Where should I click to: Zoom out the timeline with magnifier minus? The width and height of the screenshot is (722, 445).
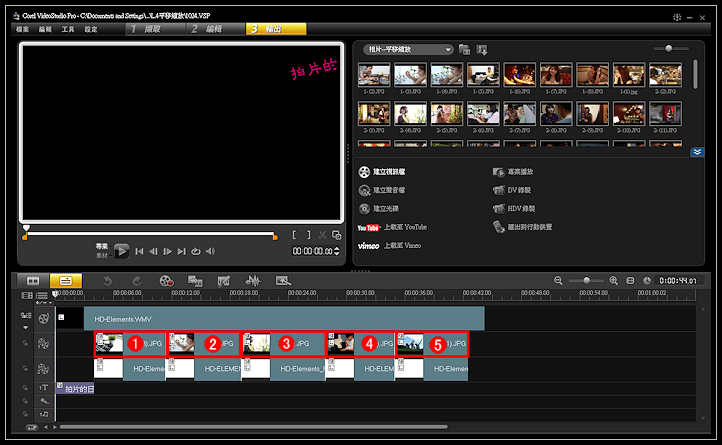tap(558, 281)
